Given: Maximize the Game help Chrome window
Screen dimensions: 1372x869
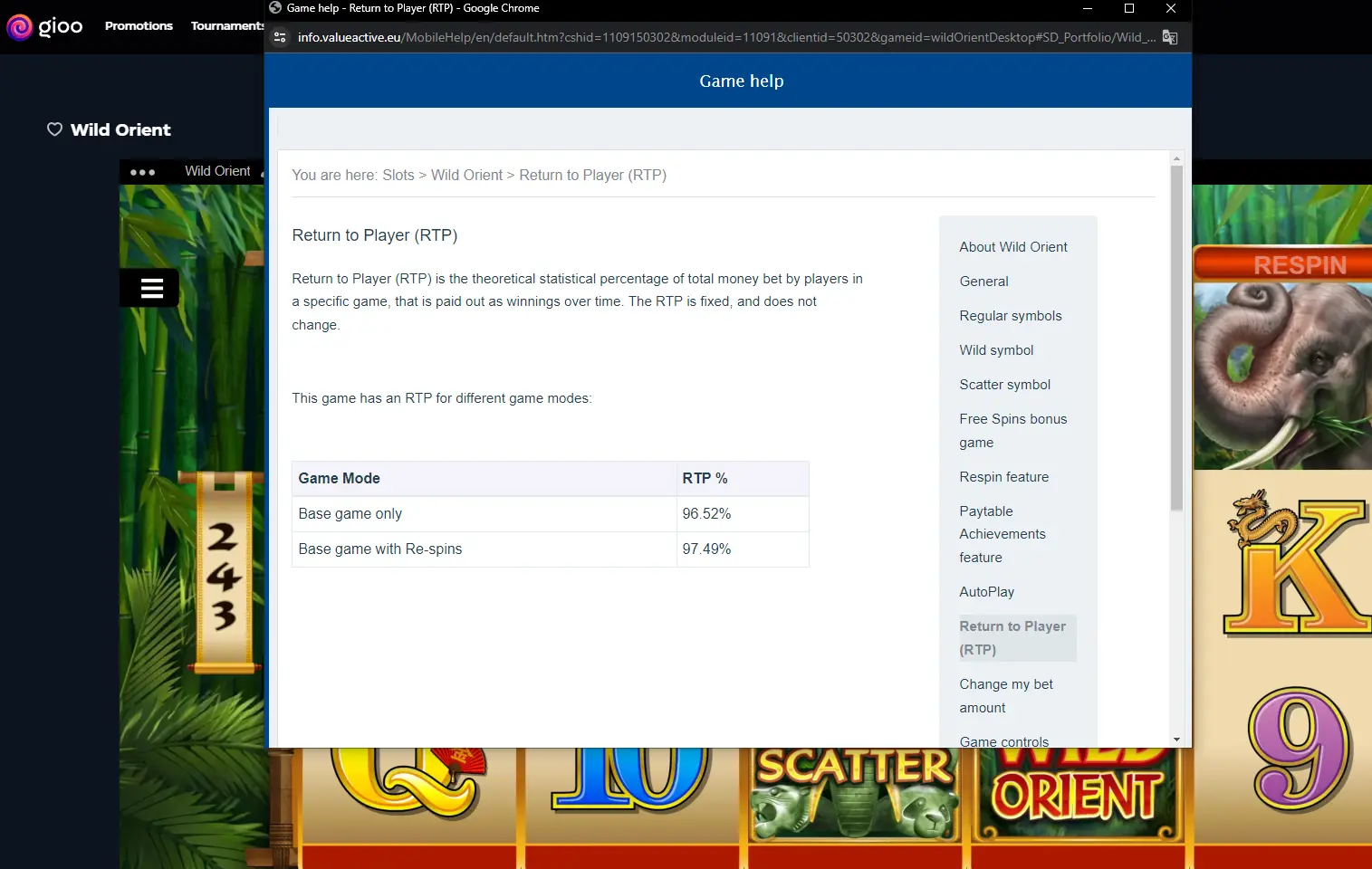Looking at the screenshot, I should tap(1129, 8).
